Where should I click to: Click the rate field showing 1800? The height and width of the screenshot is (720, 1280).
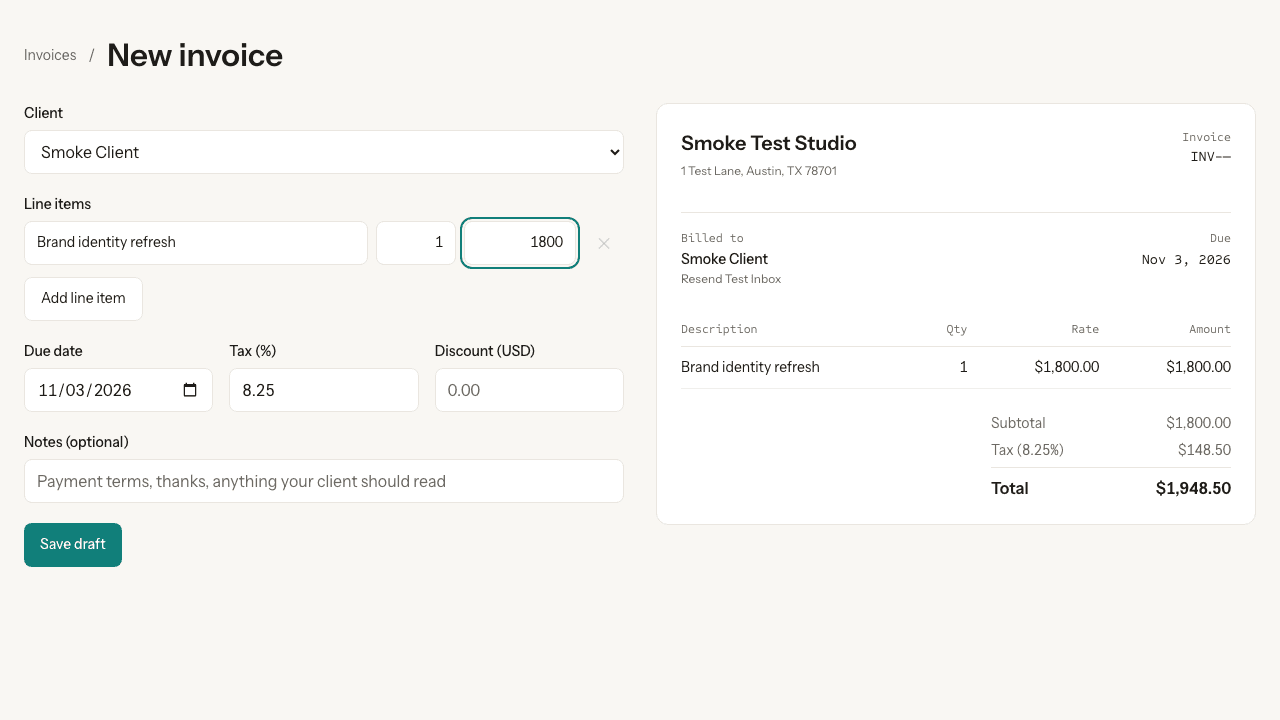[520, 243]
